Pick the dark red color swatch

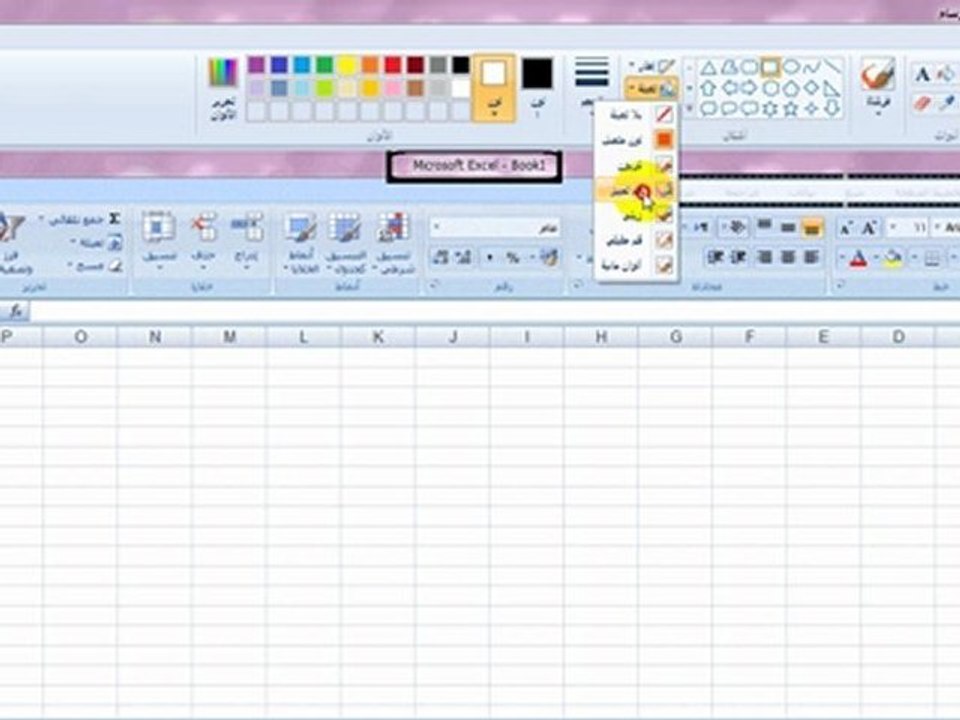415,64
